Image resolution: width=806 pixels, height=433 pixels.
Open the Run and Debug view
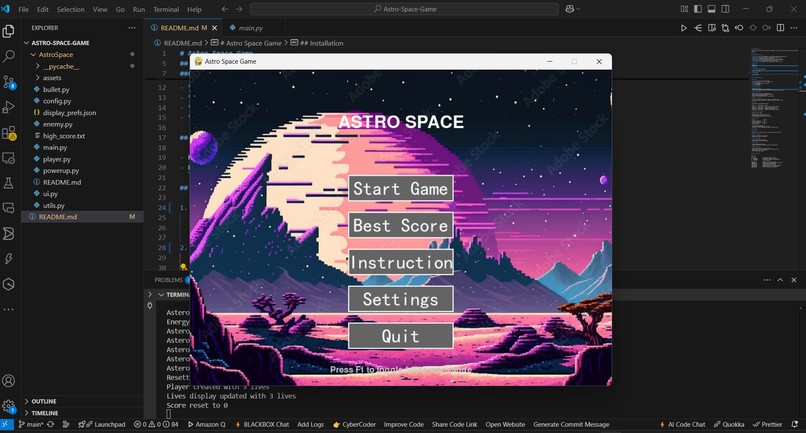pos(8,107)
